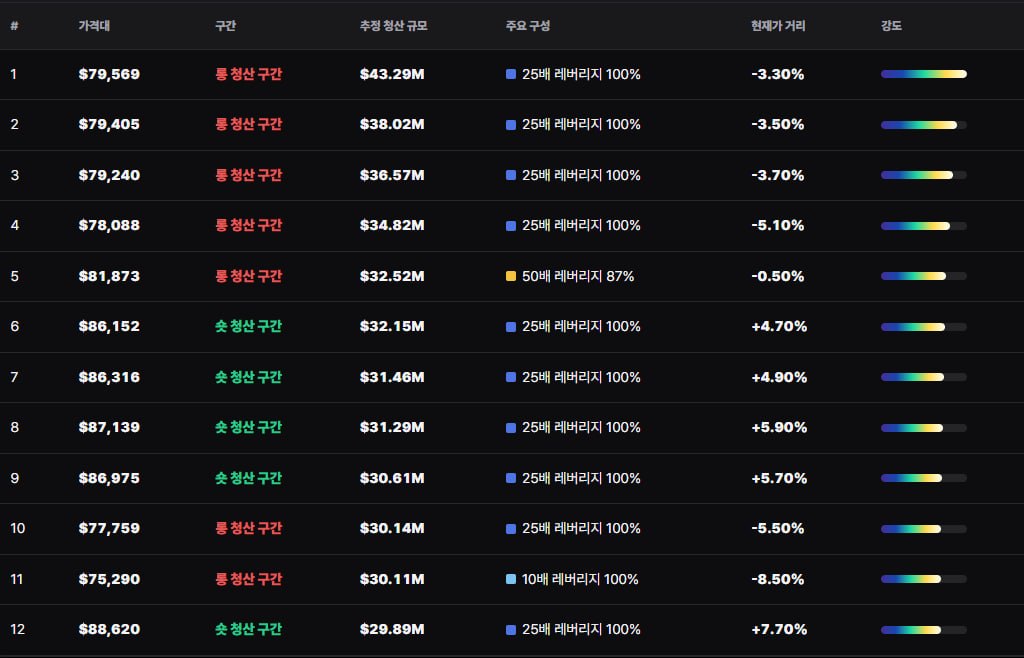Viewport: 1024px width, 658px height.
Task: Select the 현재가 거리 column header
Action: (778, 26)
